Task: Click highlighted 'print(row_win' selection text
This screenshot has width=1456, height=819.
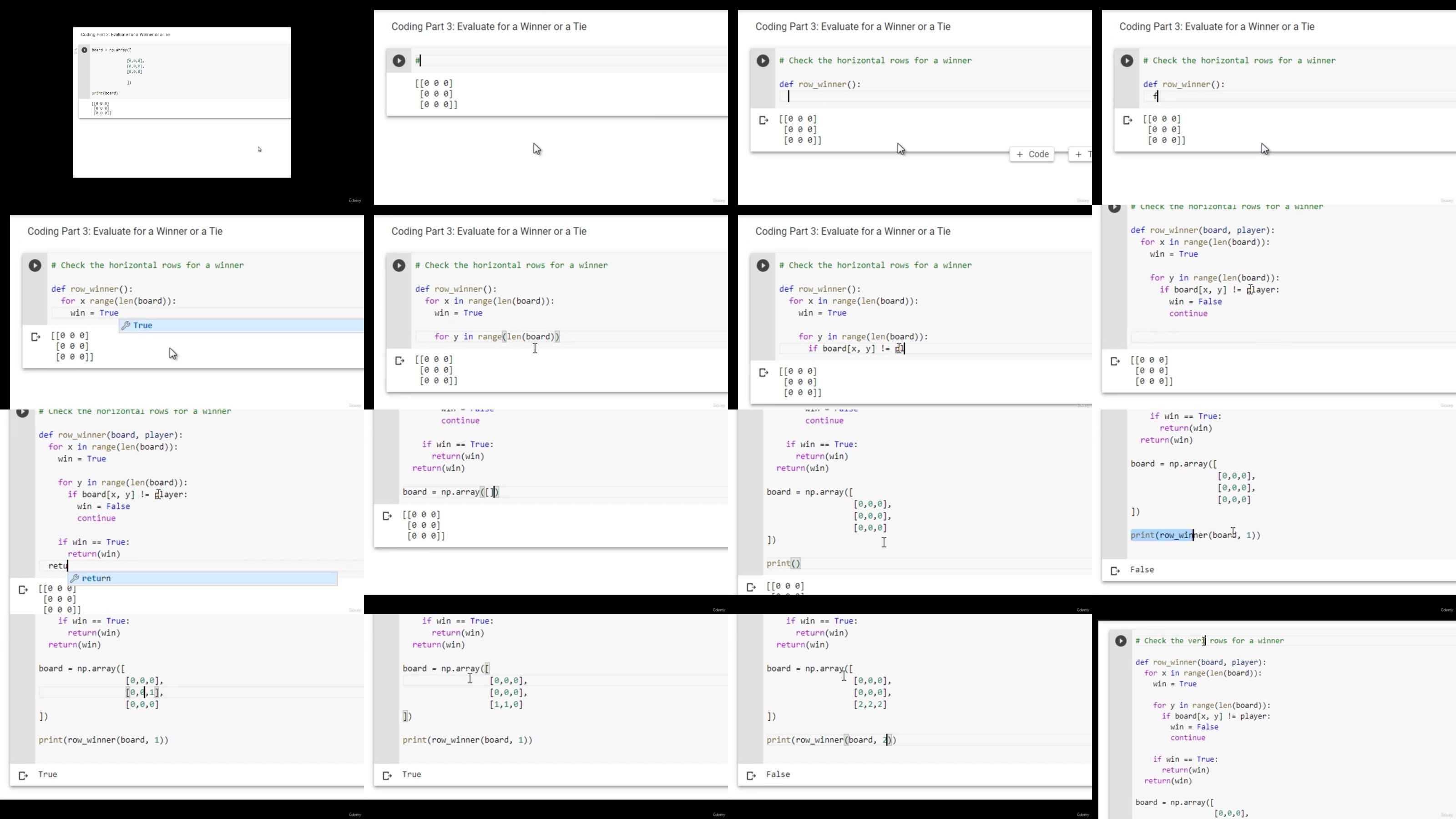Action: (1162, 535)
